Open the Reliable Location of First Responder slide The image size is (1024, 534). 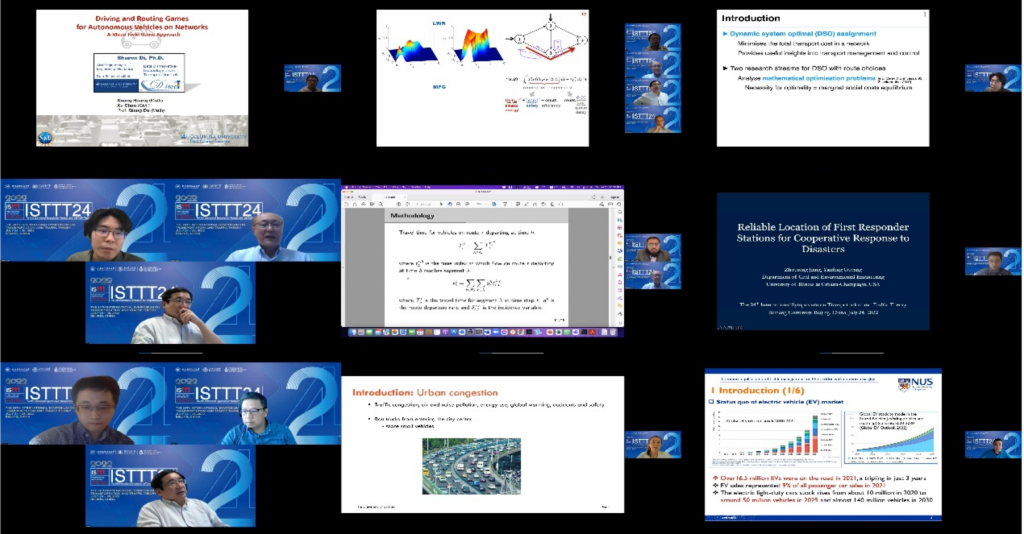822,261
